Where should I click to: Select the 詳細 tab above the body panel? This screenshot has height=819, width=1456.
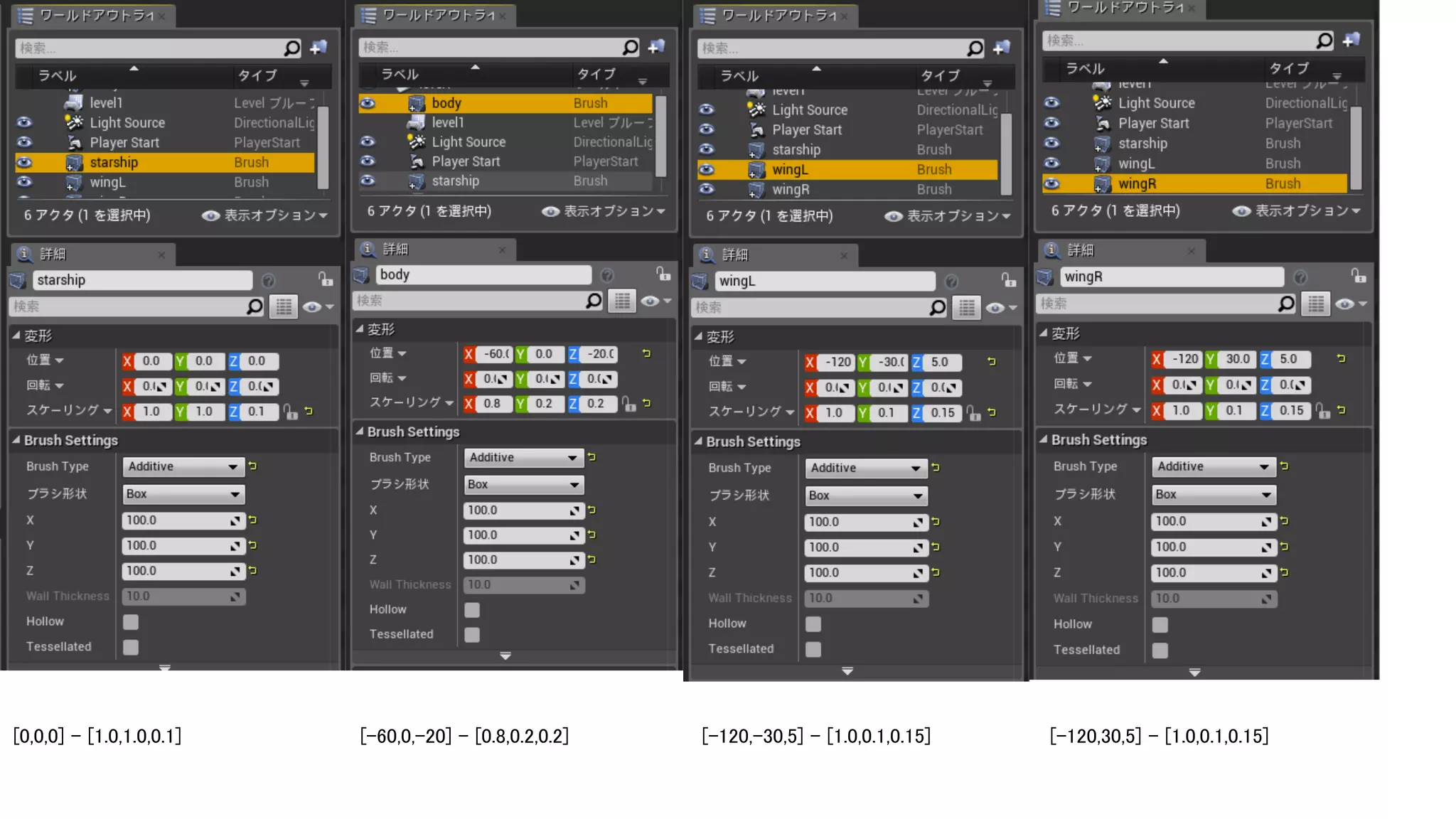click(395, 250)
